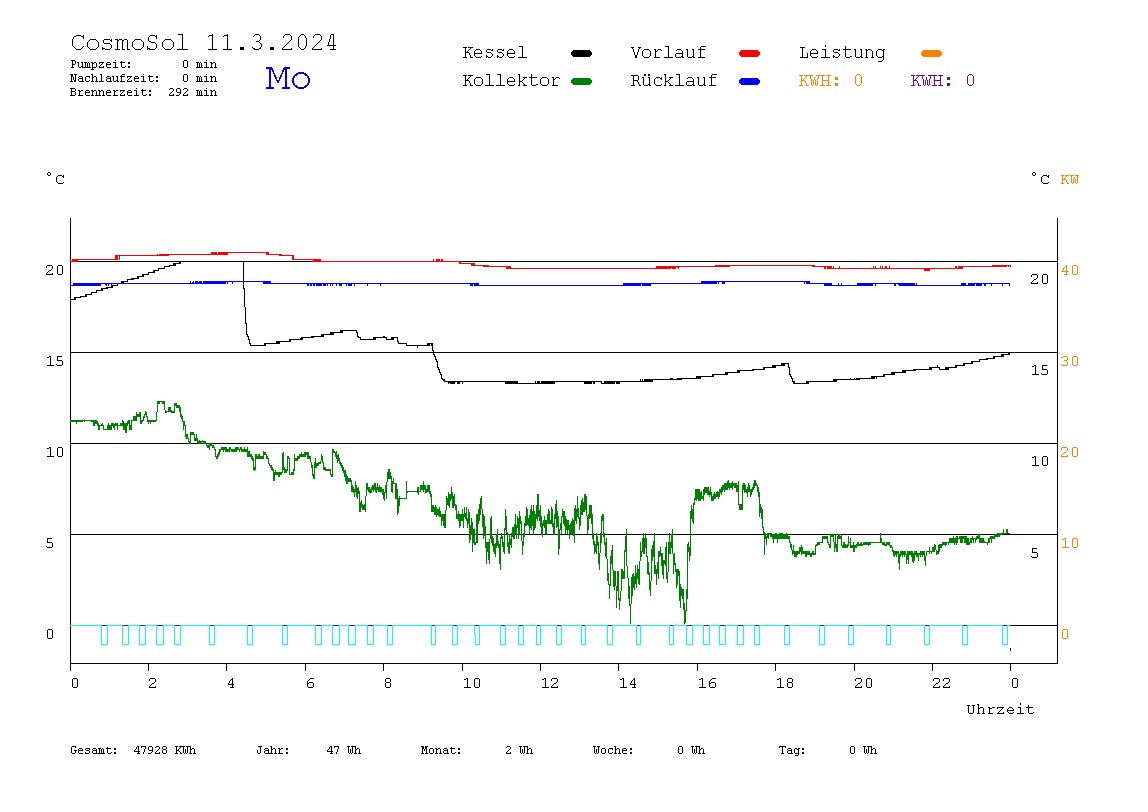Click the orange 20 KW axis value
This screenshot has width=1148, height=812.
pyautogui.click(x=1070, y=452)
